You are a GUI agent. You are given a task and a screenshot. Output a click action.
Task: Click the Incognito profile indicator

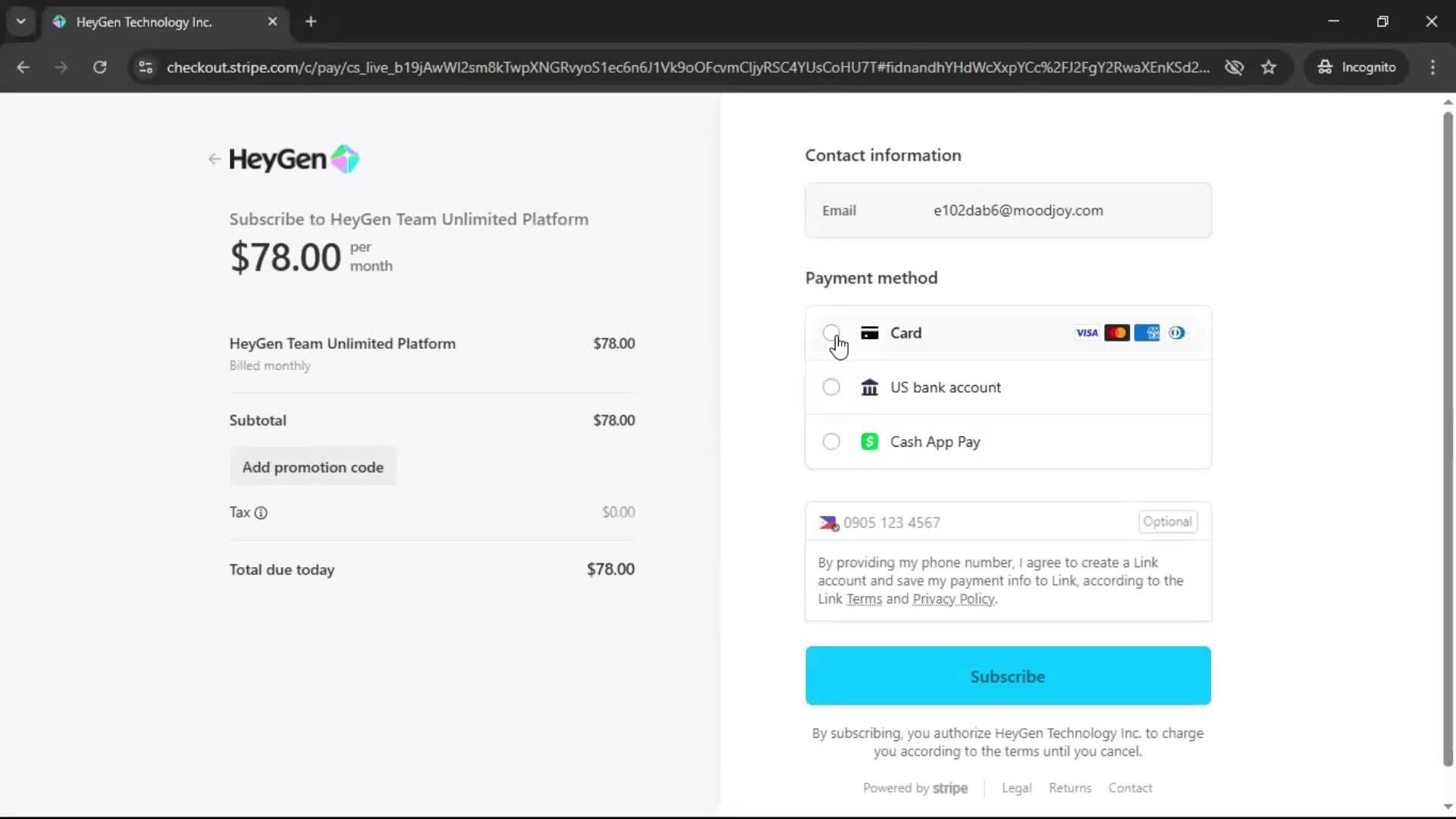[x=1357, y=67]
